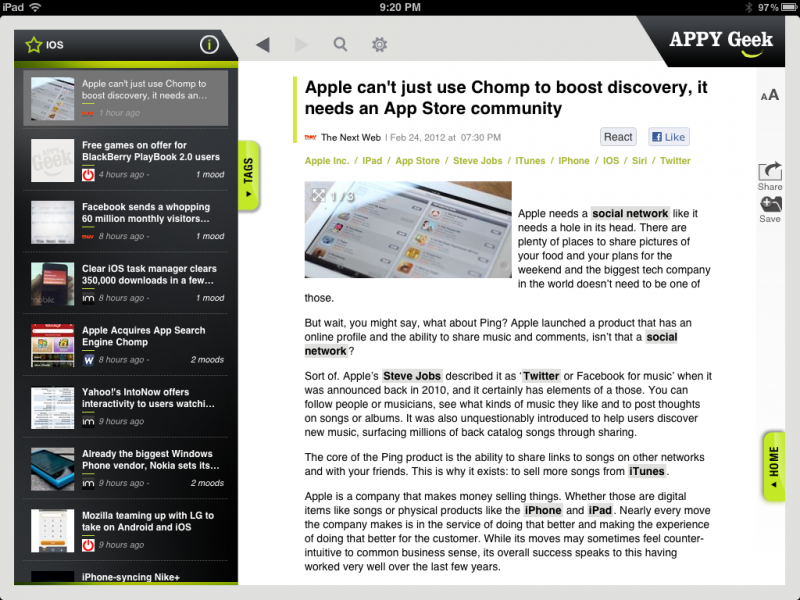Open the Apple Inc. tag
800x600 pixels.
(327, 161)
